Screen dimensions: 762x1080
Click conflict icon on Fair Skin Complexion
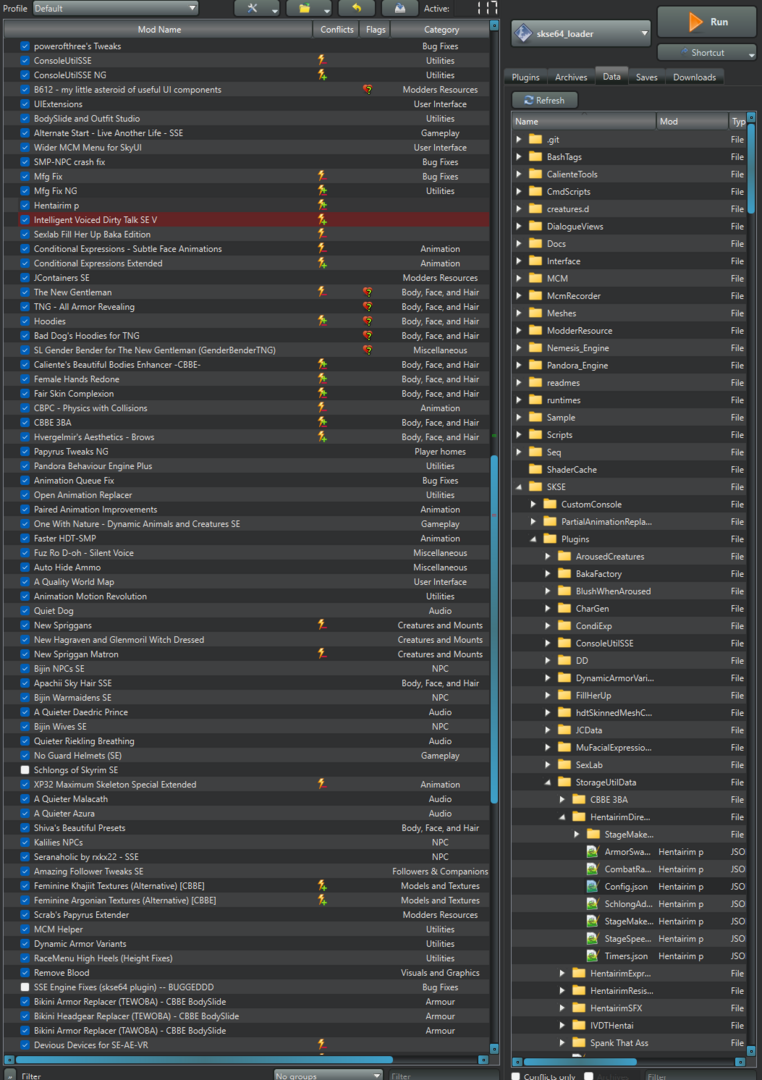pos(322,393)
